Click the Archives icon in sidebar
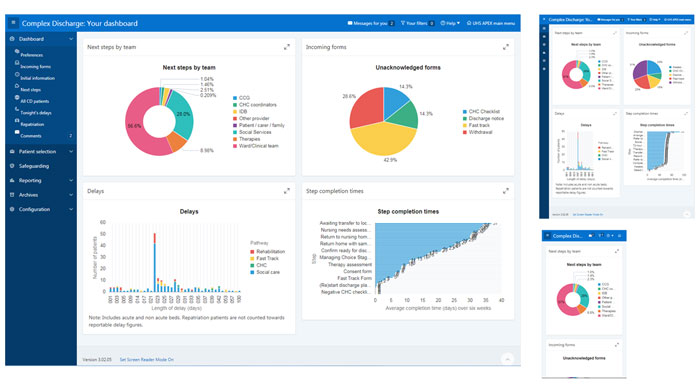700x388 pixels. point(12,195)
